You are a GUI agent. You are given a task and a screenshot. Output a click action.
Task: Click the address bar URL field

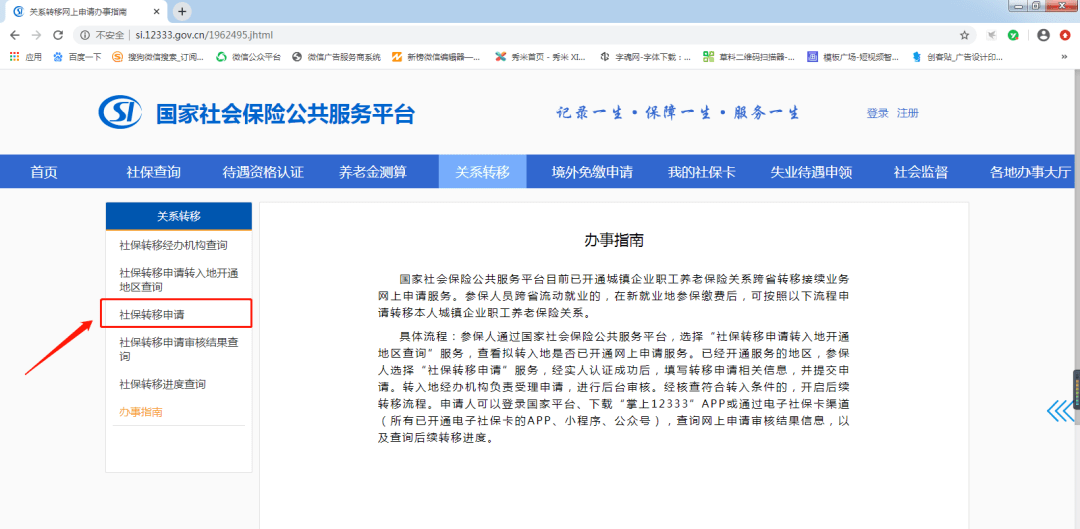pyautogui.click(x=517, y=35)
